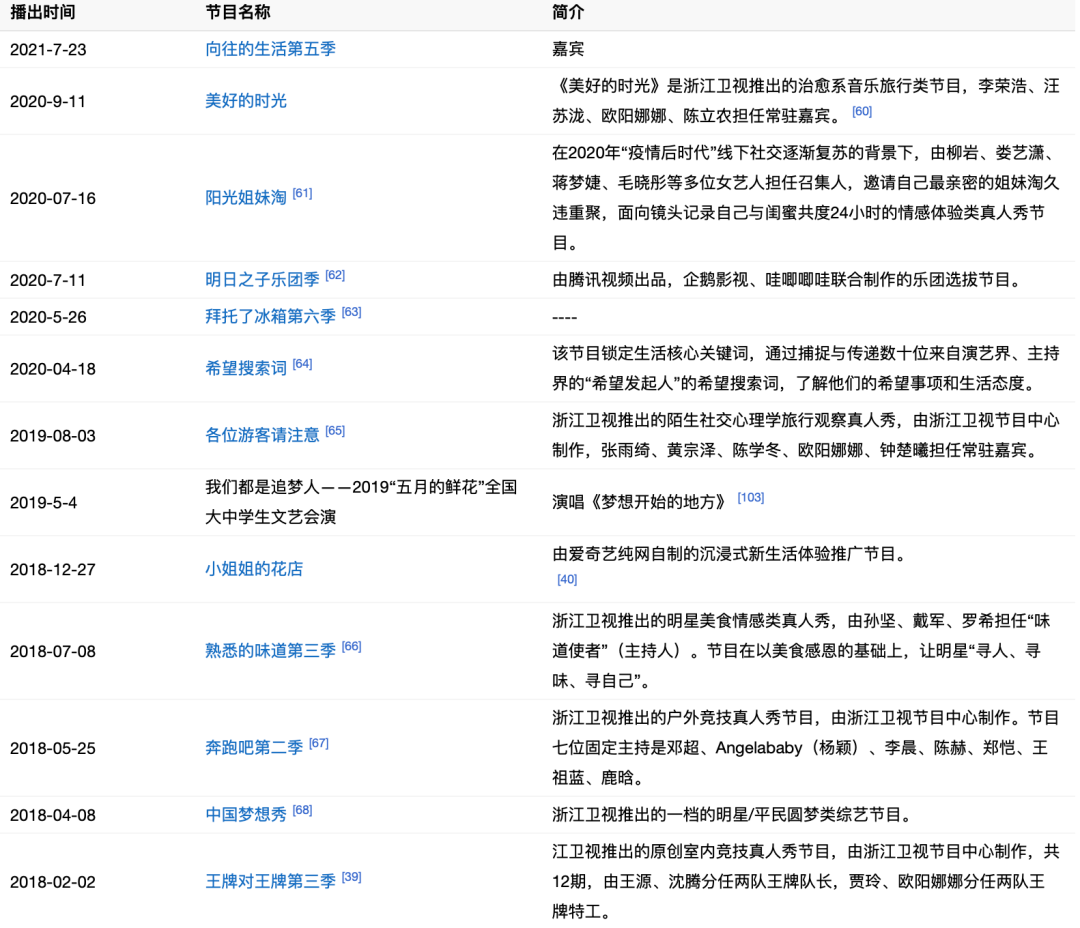Open the 中国梦想秀 link
Viewport: 1080px width, 928px height.
(x=246, y=815)
